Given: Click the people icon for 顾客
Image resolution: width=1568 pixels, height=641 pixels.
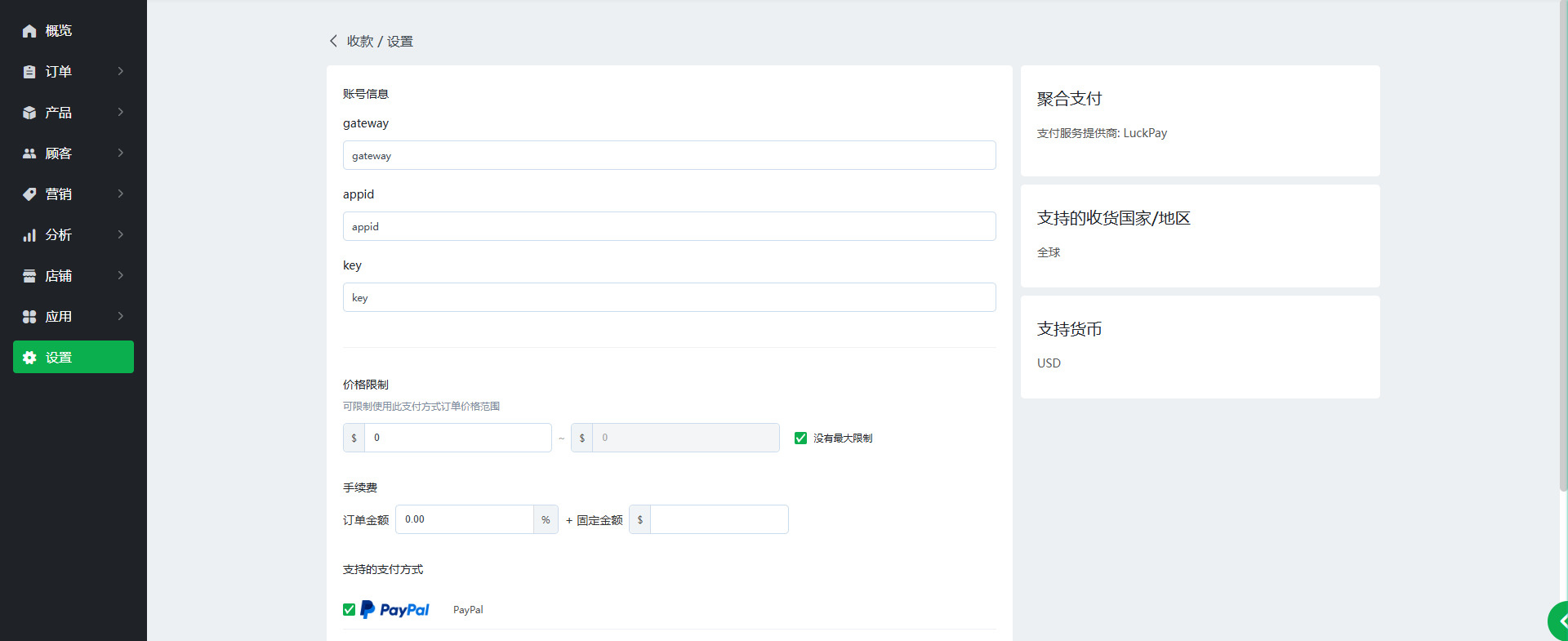Looking at the screenshot, I should (29, 154).
